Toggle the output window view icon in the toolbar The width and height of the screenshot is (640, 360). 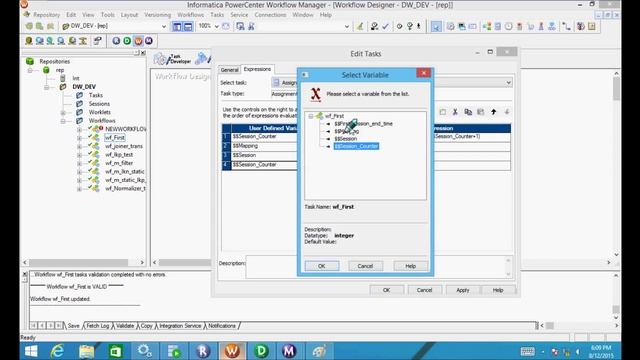[x=188, y=27]
